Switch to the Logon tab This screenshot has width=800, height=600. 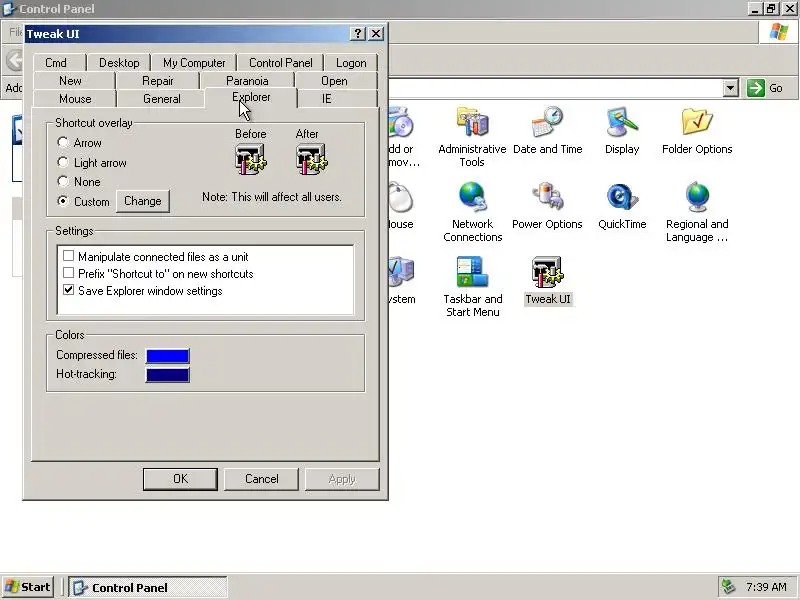point(351,62)
